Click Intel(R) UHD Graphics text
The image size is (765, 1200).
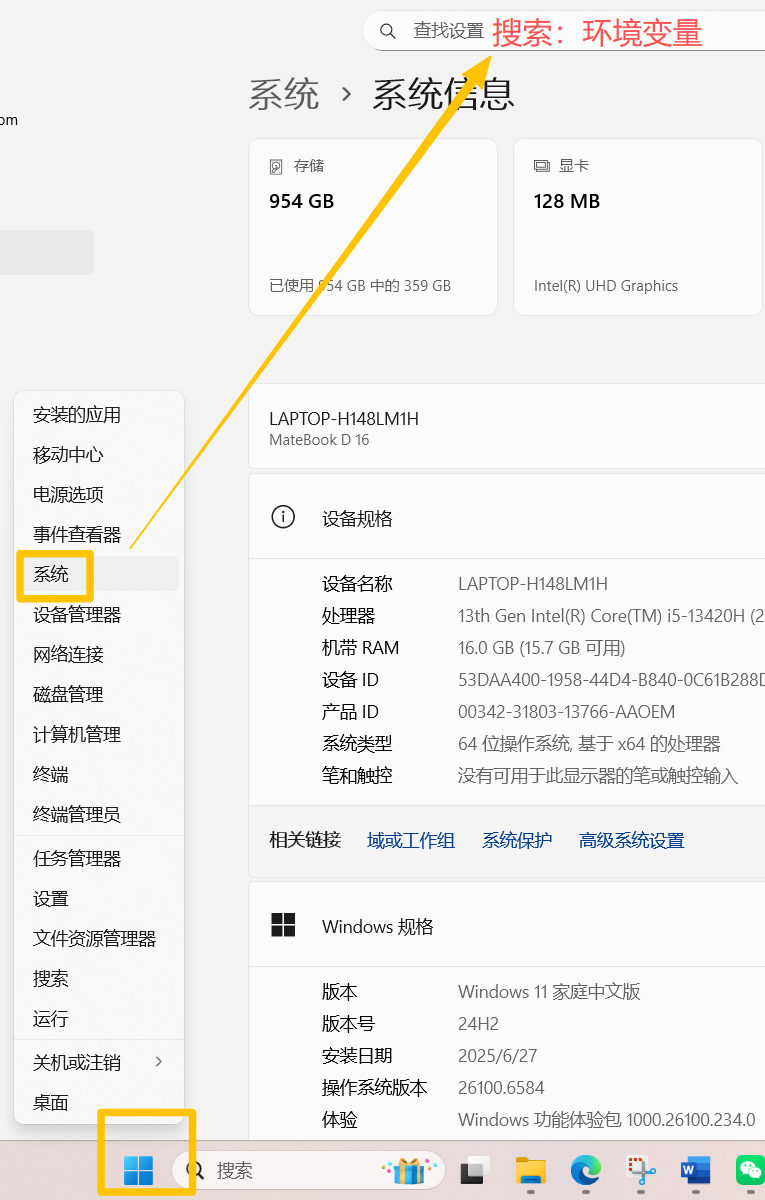[x=606, y=285]
